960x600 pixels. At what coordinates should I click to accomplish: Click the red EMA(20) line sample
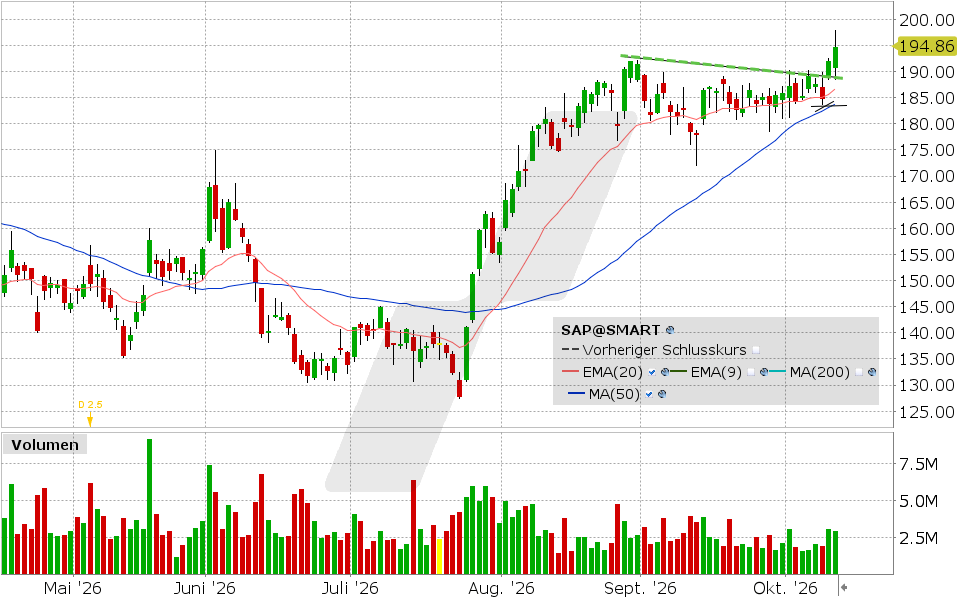point(570,372)
